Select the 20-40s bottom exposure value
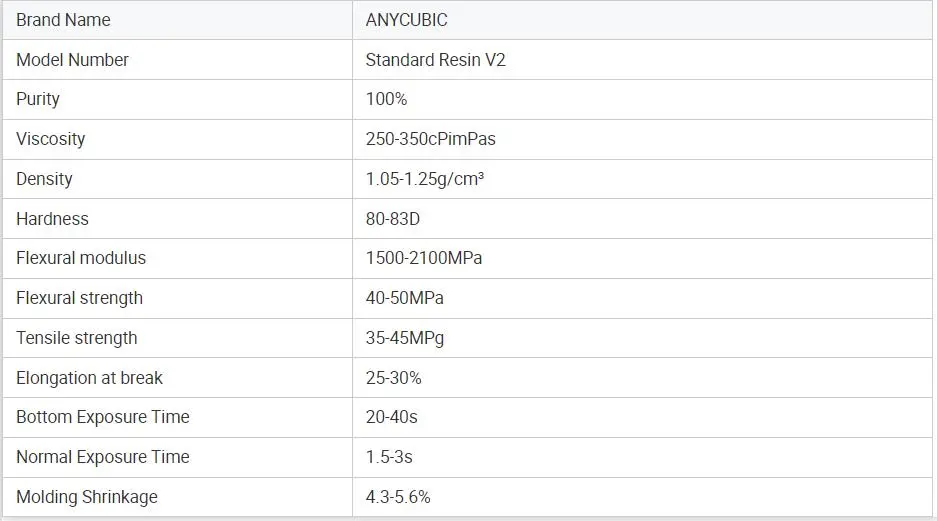Image resolution: width=937 pixels, height=521 pixels. [x=391, y=417]
